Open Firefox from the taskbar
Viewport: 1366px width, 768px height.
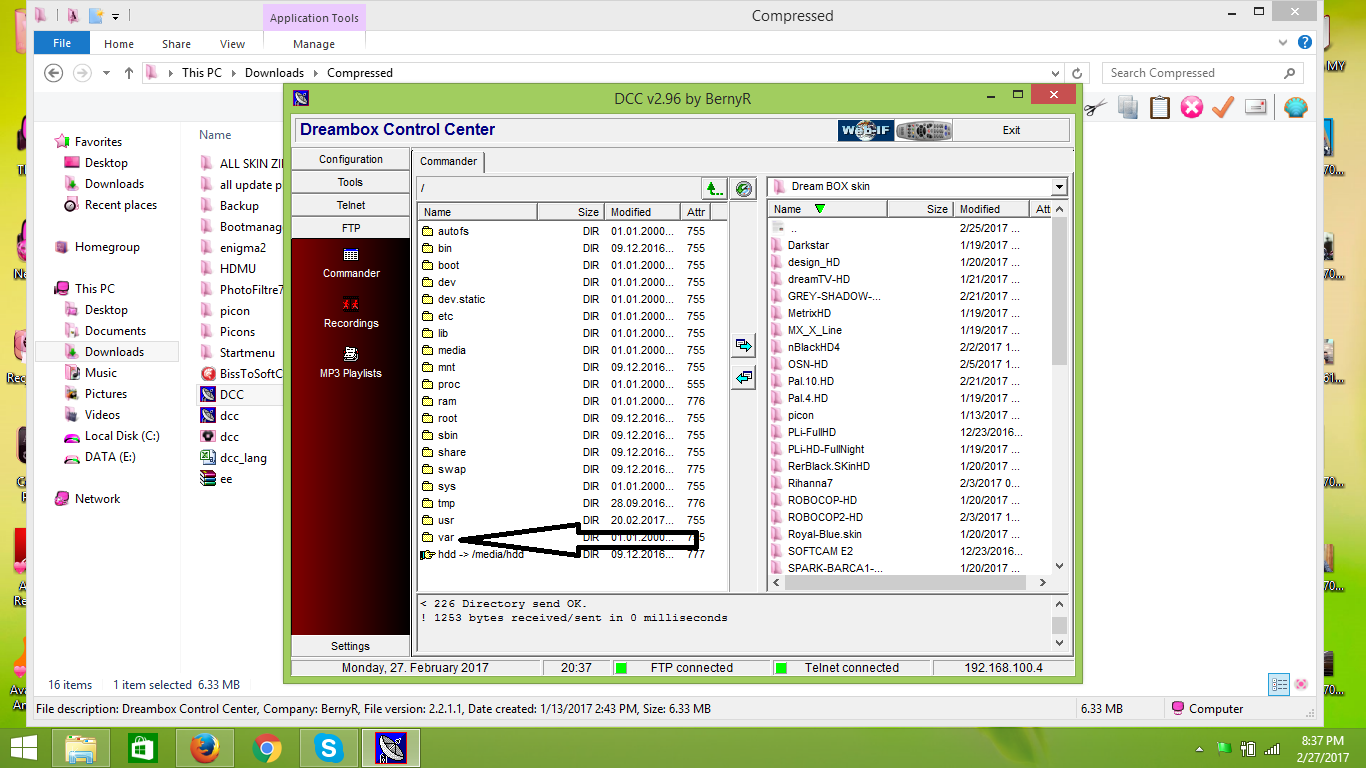point(204,748)
